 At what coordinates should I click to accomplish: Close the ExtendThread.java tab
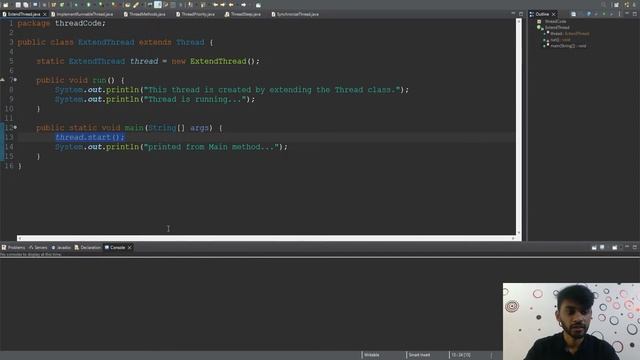tap(45, 14)
